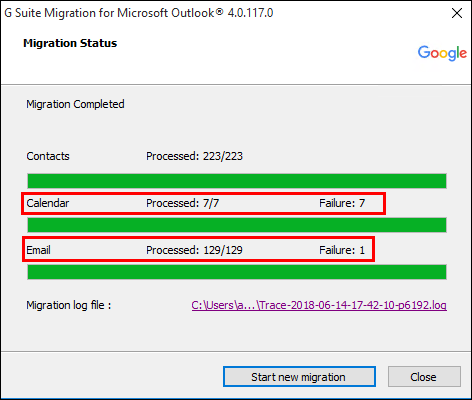
Task: Click Failure: 1 text
Action: [x=342, y=250]
